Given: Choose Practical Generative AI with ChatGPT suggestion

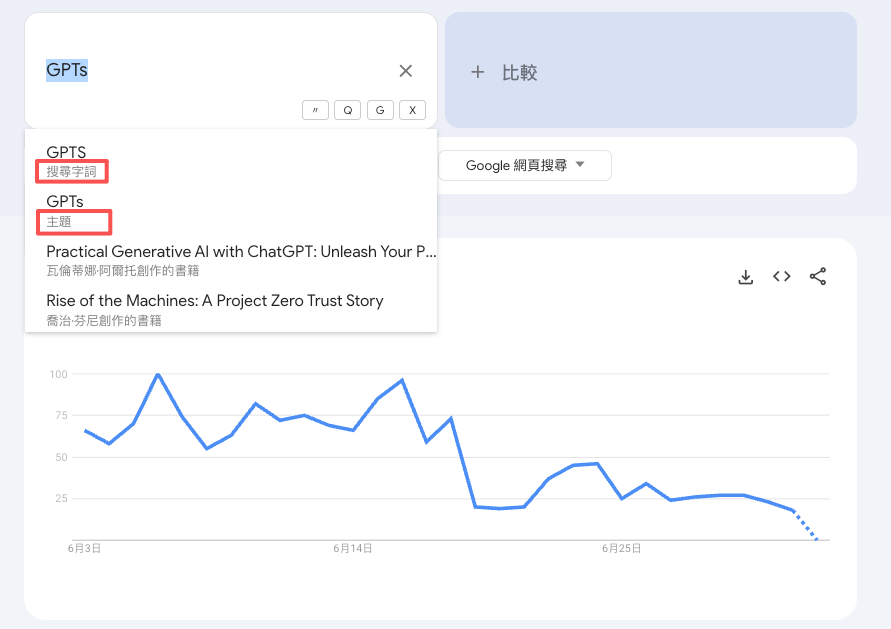Looking at the screenshot, I should 231,260.
